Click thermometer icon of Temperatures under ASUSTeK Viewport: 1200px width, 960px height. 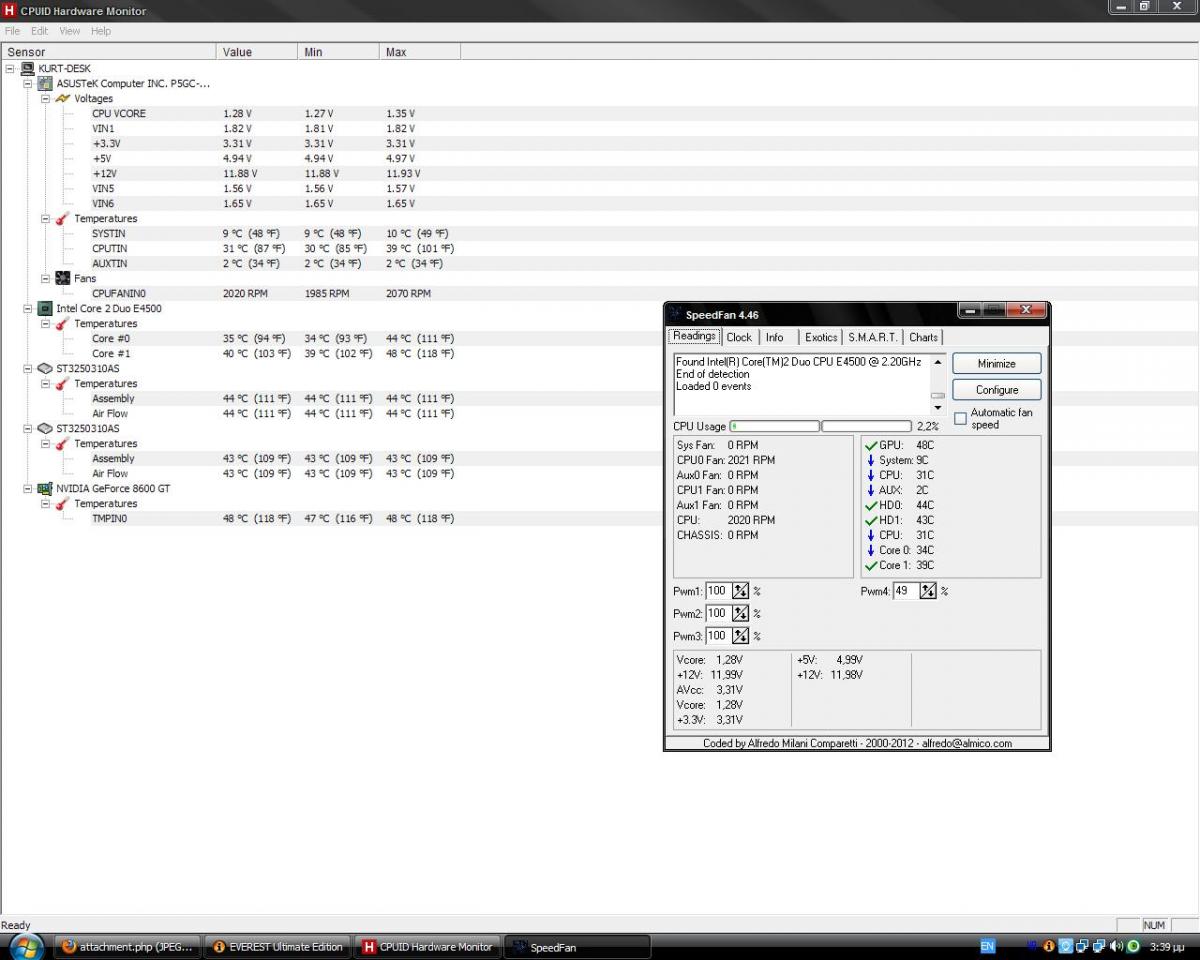pos(63,218)
